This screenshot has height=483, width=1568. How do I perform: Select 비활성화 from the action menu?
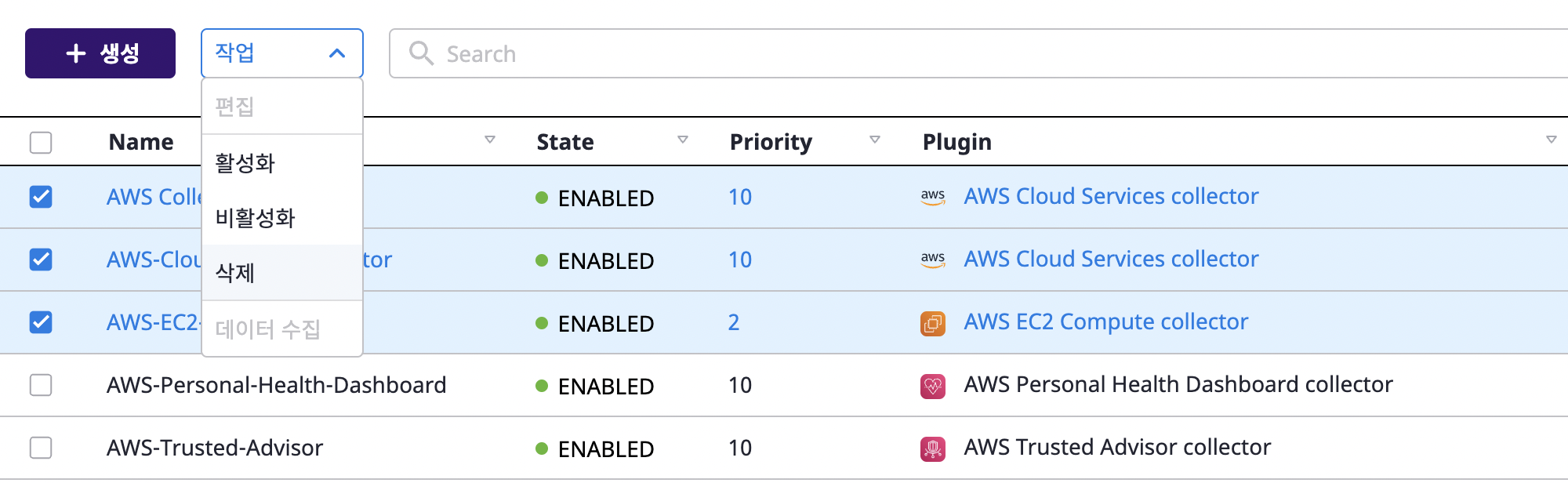click(x=282, y=217)
